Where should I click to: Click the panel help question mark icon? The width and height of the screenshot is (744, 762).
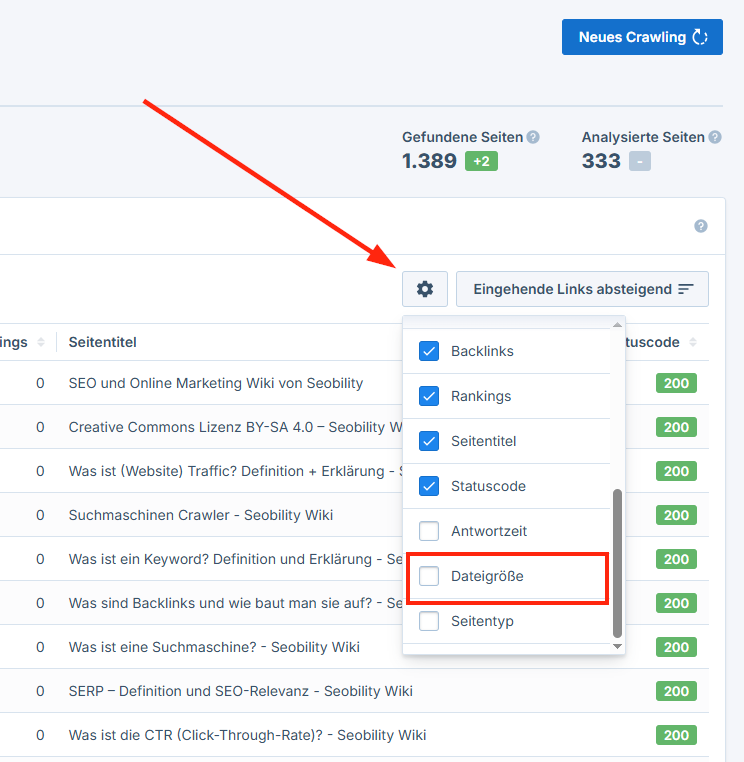pyautogui.click(x=701, y=226)
